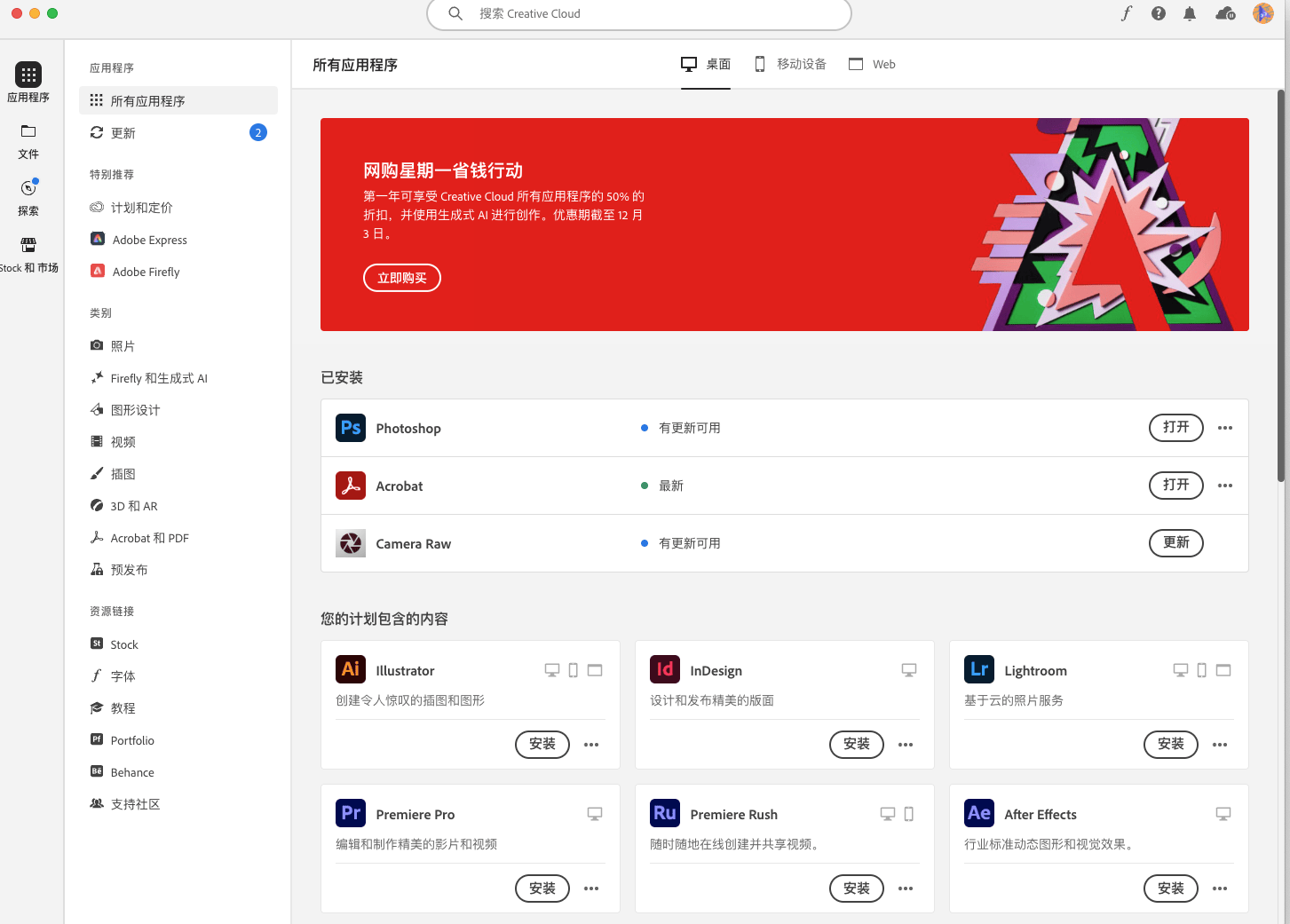This screenshot has width=1290, height=924.
Task: Open more options menu for Lightroom
Action: tap(1220, 745)
